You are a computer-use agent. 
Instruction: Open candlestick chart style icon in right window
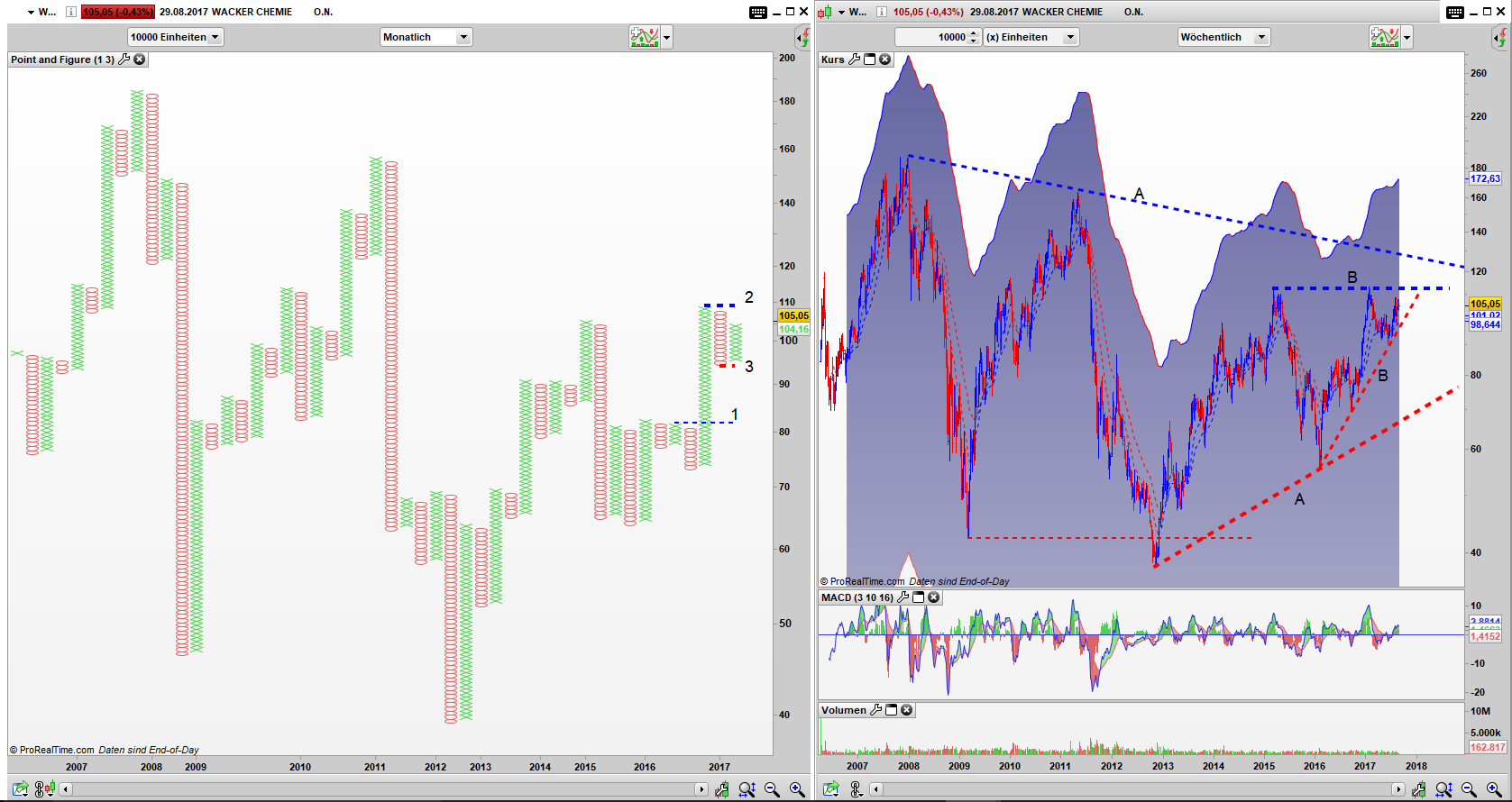coord(825,12)
